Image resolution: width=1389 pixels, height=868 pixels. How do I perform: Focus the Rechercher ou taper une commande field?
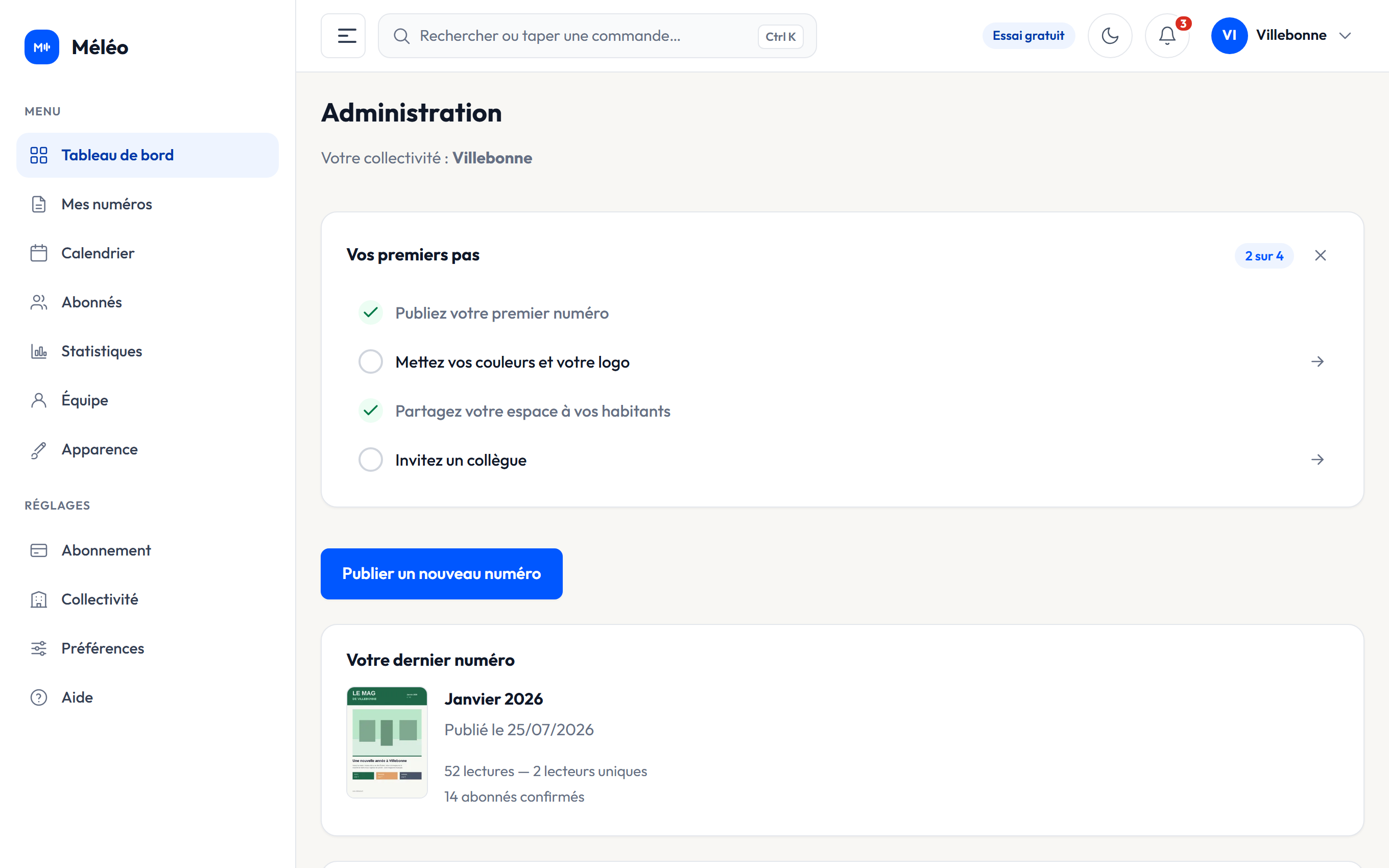pos(597,36)
